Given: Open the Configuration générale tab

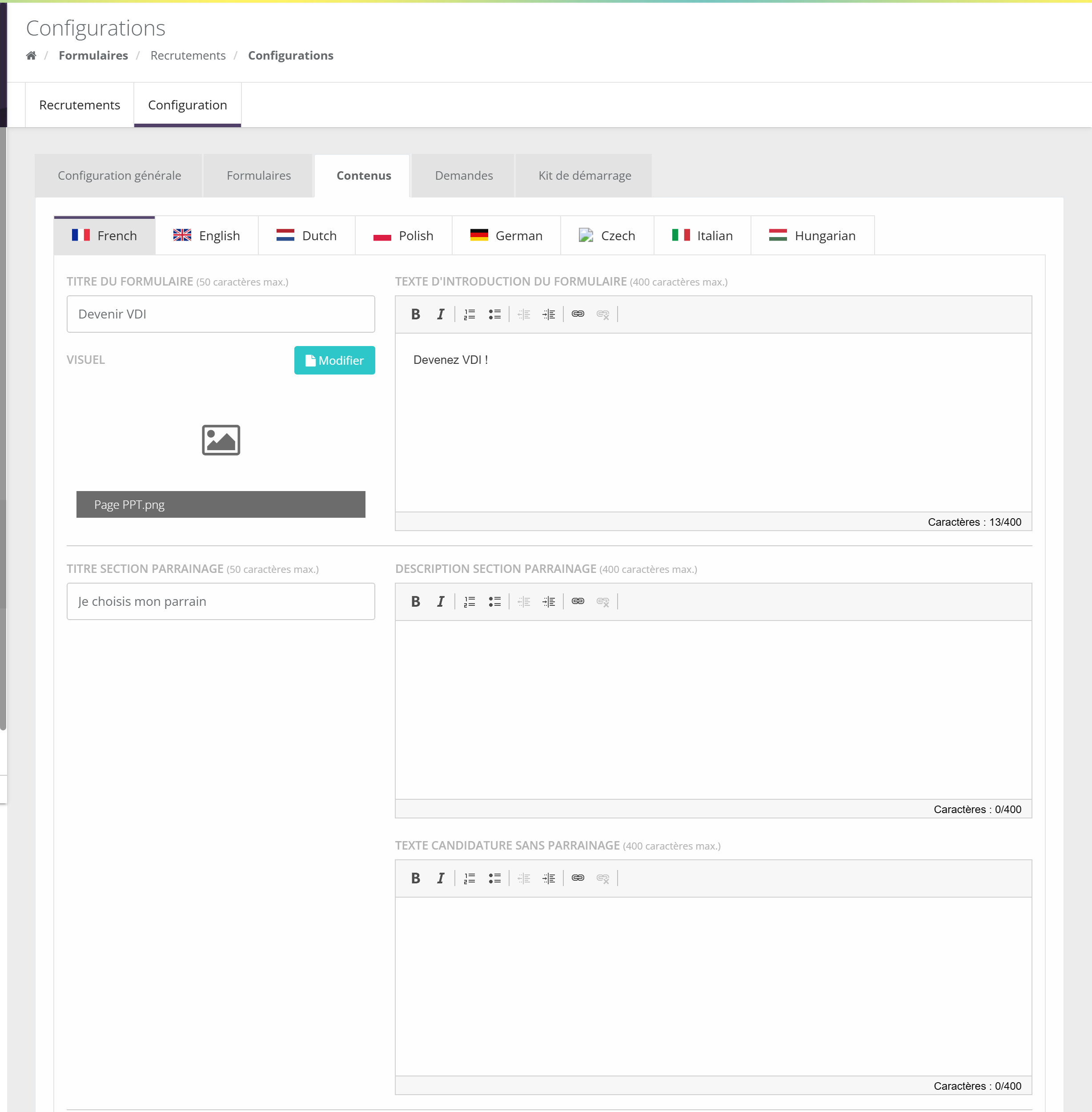Looking at the screenshot, I should (119, 176).
